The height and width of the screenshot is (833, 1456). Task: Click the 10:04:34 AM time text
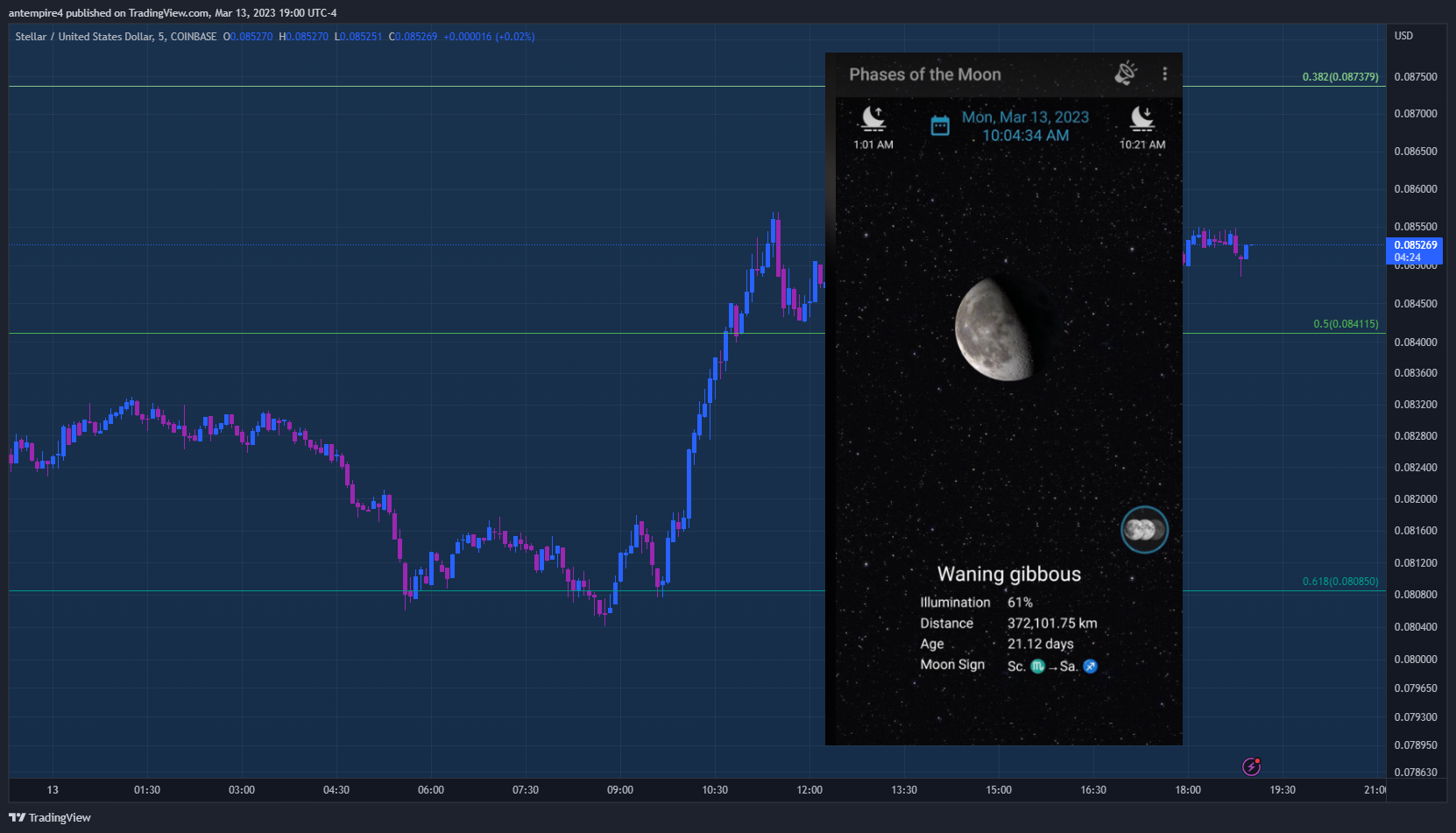pyautogui.click(x=1025, y=136)
